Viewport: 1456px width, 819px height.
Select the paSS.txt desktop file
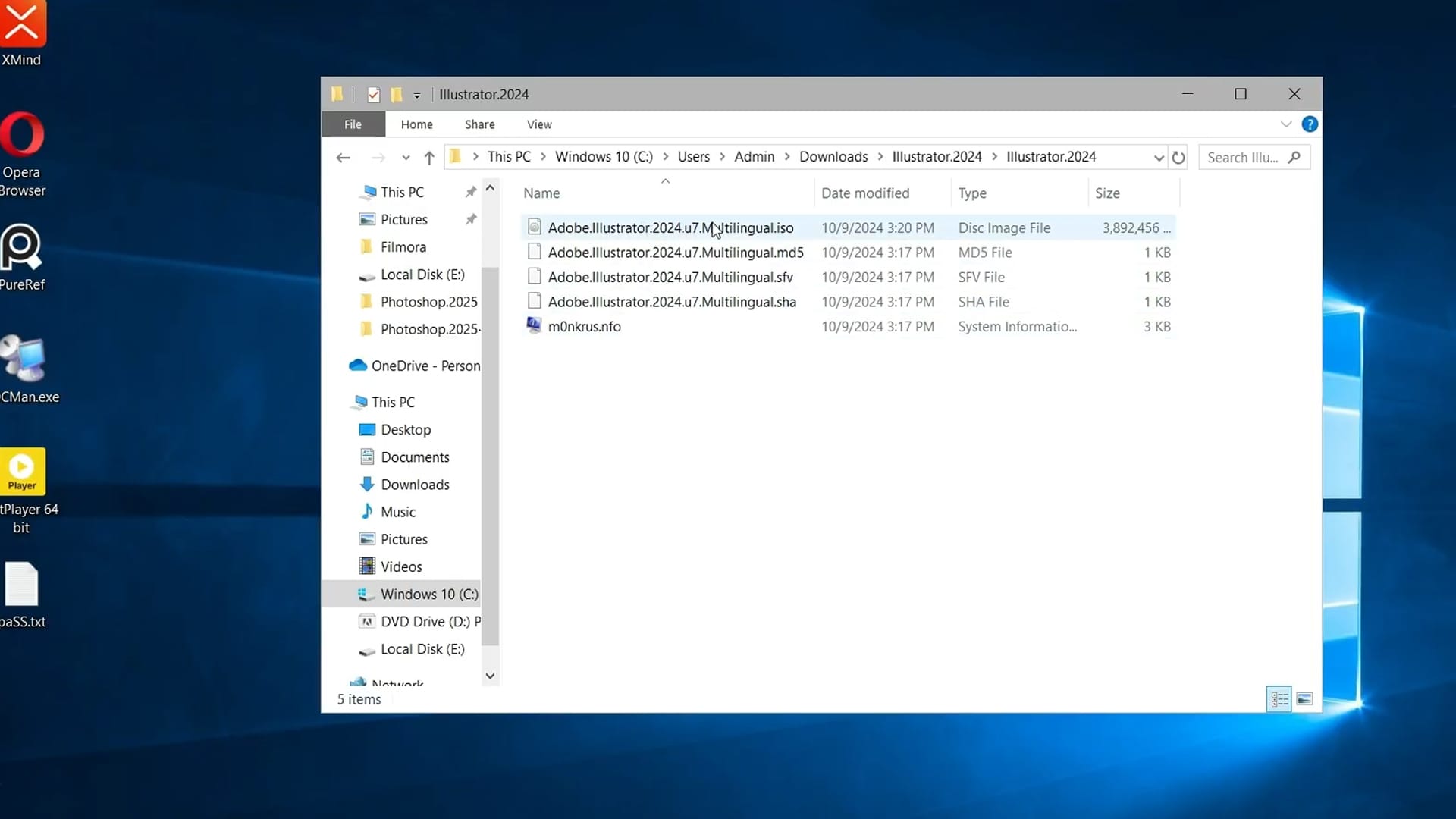(x=22, y=595)
